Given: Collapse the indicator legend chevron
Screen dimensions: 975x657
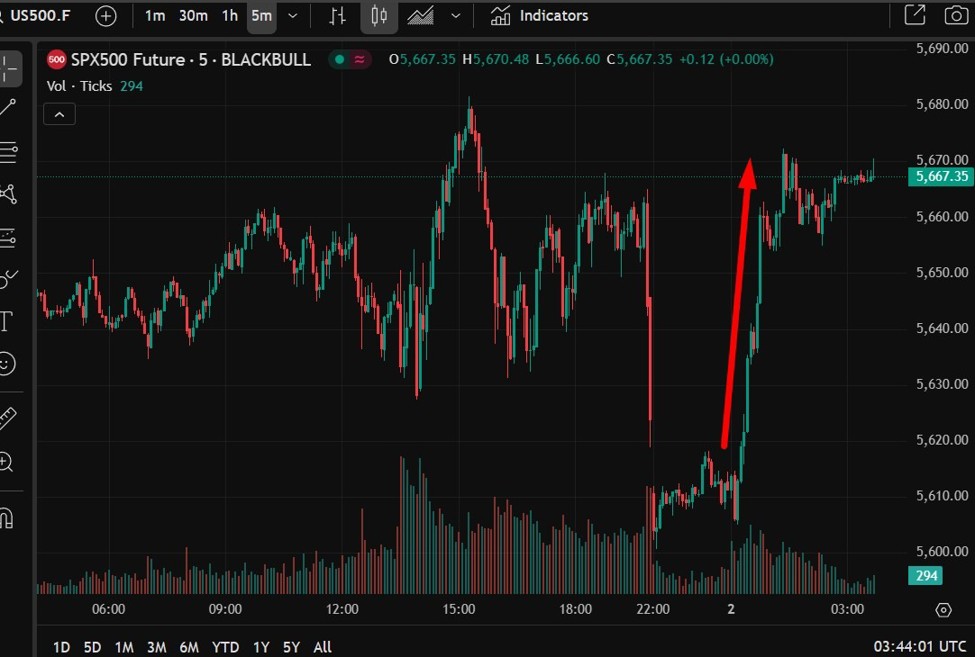Looking at the screenshot, I should tap(60, 114).
